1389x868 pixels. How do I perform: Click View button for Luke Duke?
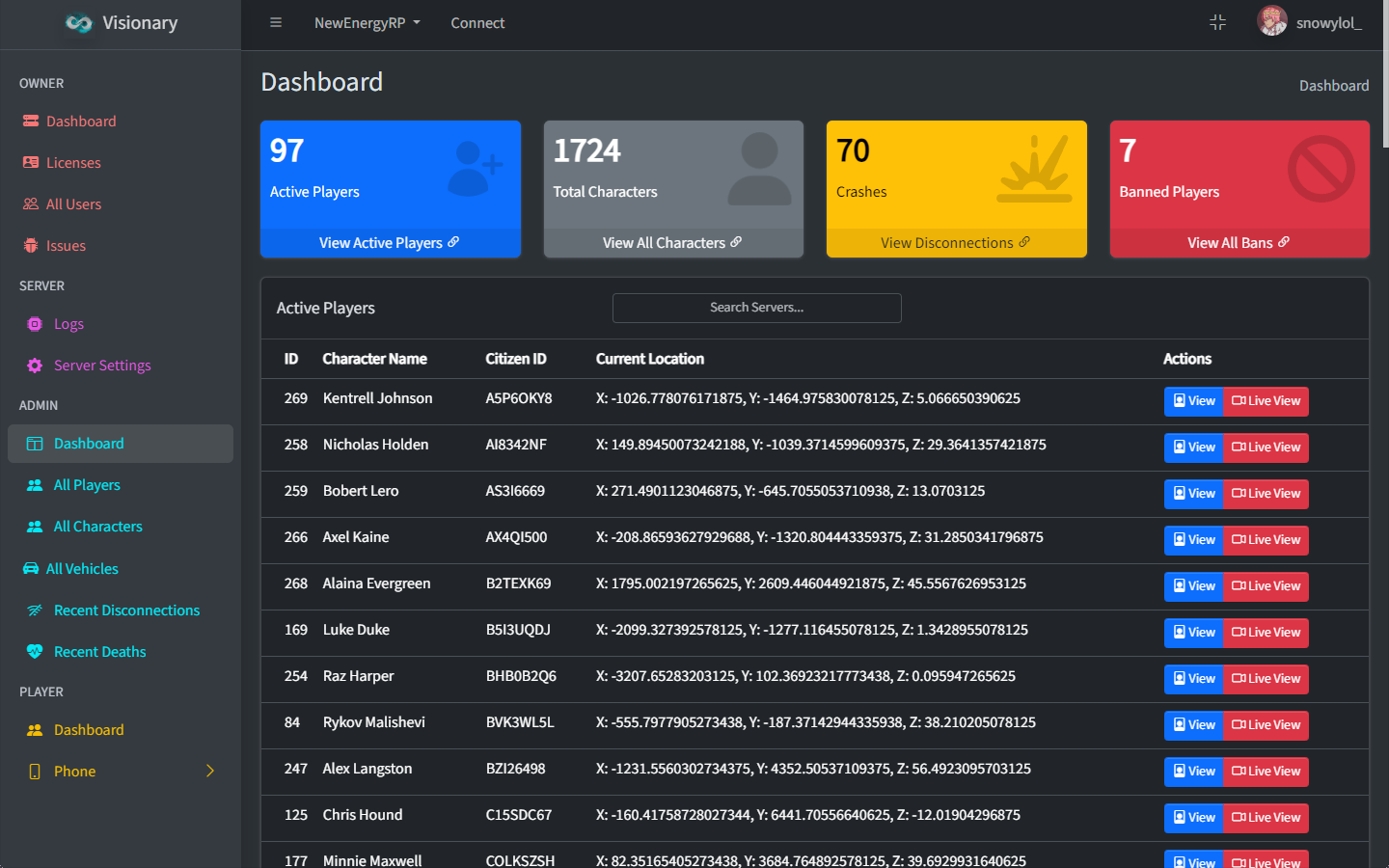[x=1193, y=633]
